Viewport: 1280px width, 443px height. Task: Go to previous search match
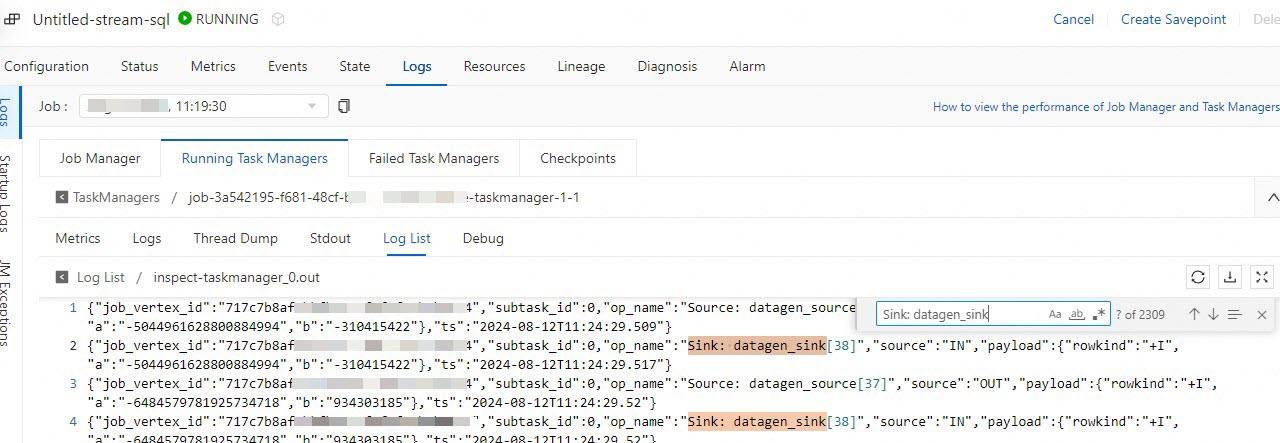tap(1194, 314)
